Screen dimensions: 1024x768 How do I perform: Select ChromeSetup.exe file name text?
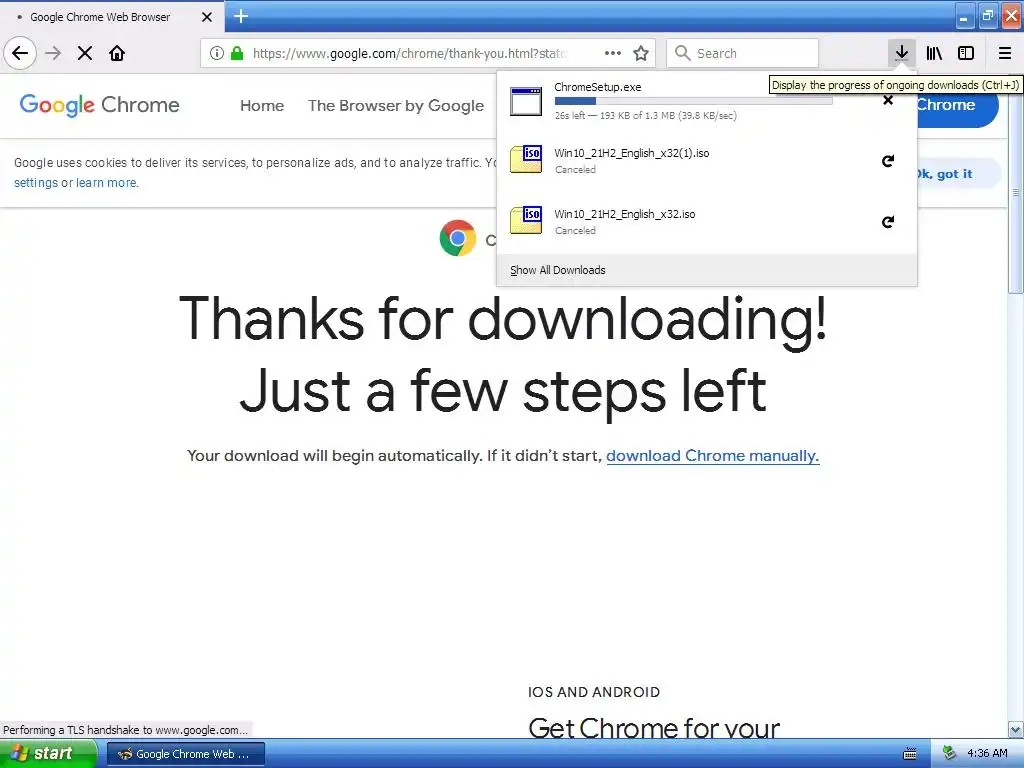(x=598, y=87)
